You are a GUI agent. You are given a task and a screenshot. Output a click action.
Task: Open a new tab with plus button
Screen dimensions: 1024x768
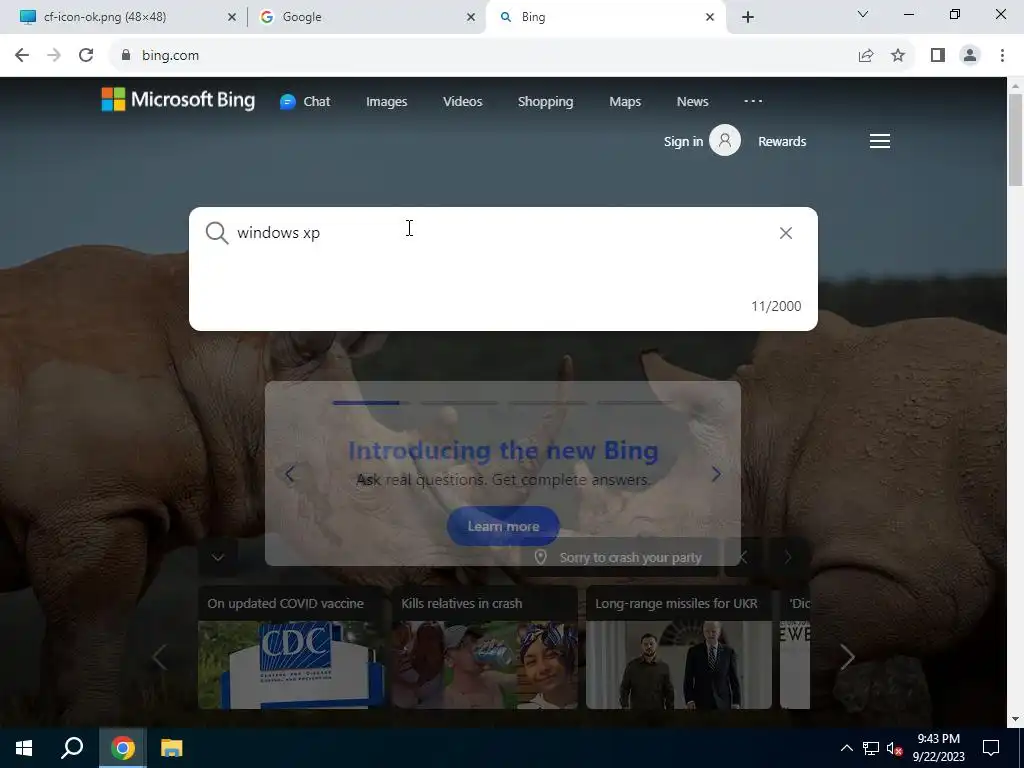coord(748,17)
